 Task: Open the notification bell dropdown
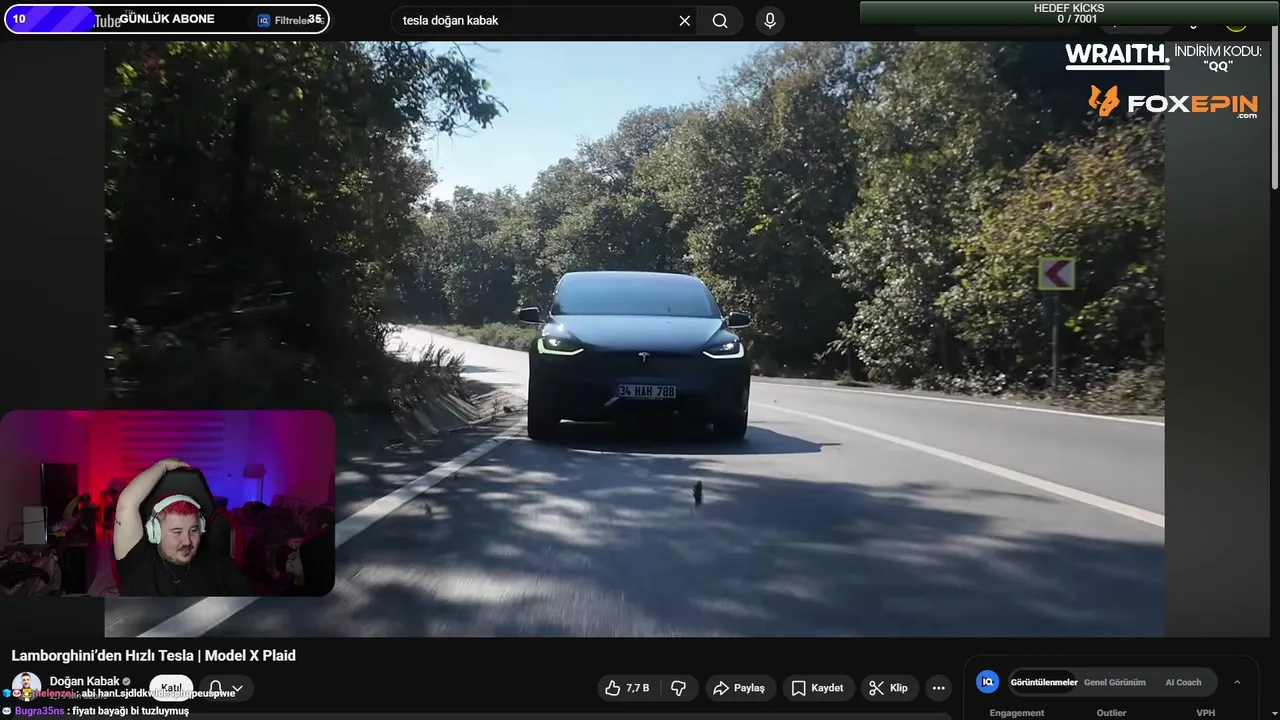(225, 688)
